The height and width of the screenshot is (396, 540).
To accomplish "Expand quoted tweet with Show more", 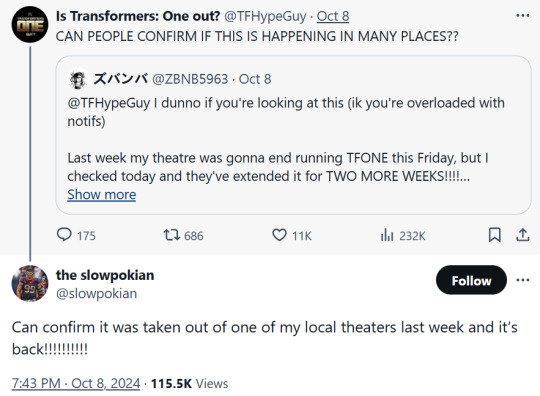I will (x=102, y=195).
